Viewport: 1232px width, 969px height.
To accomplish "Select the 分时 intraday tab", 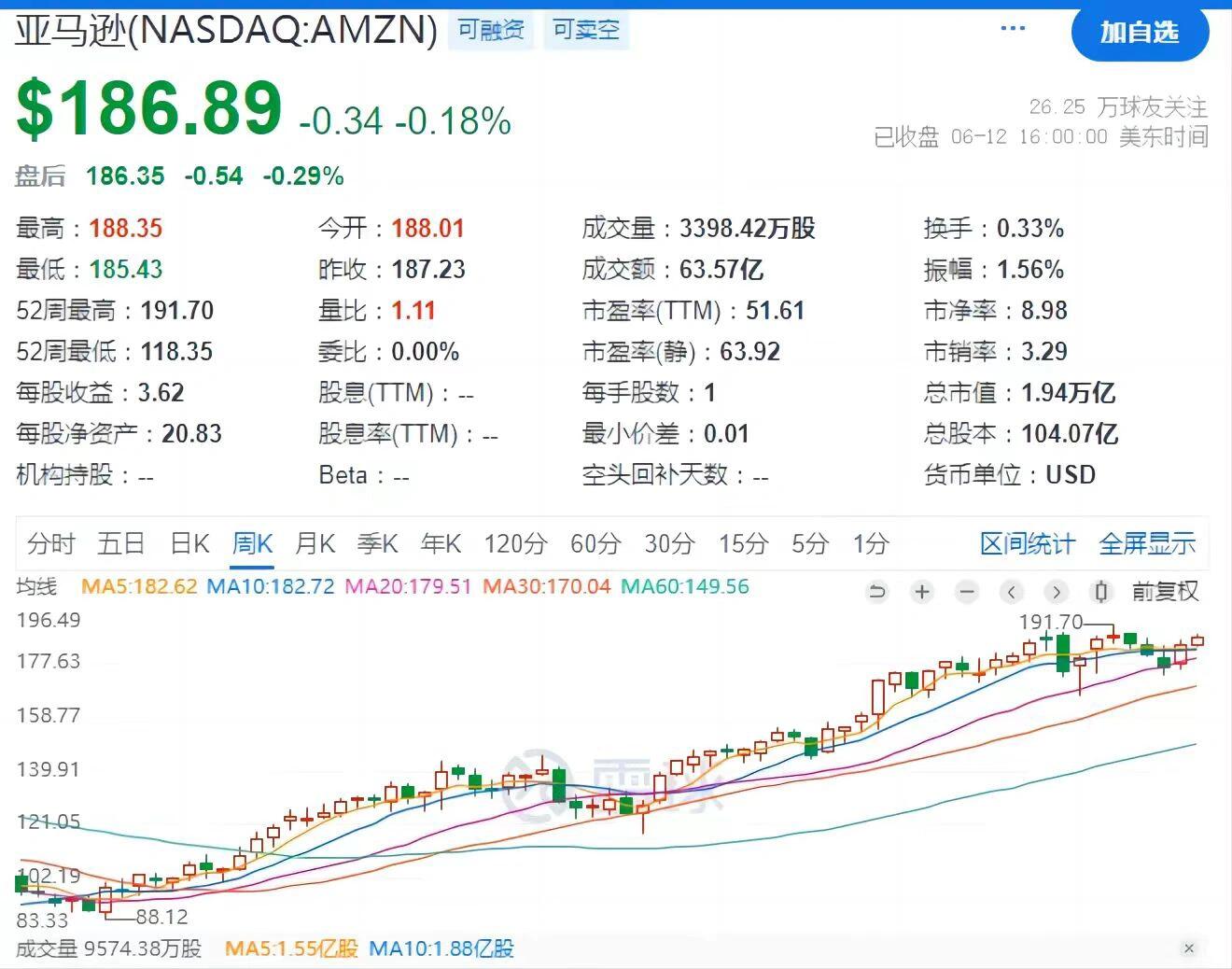I will pos(51,542).
